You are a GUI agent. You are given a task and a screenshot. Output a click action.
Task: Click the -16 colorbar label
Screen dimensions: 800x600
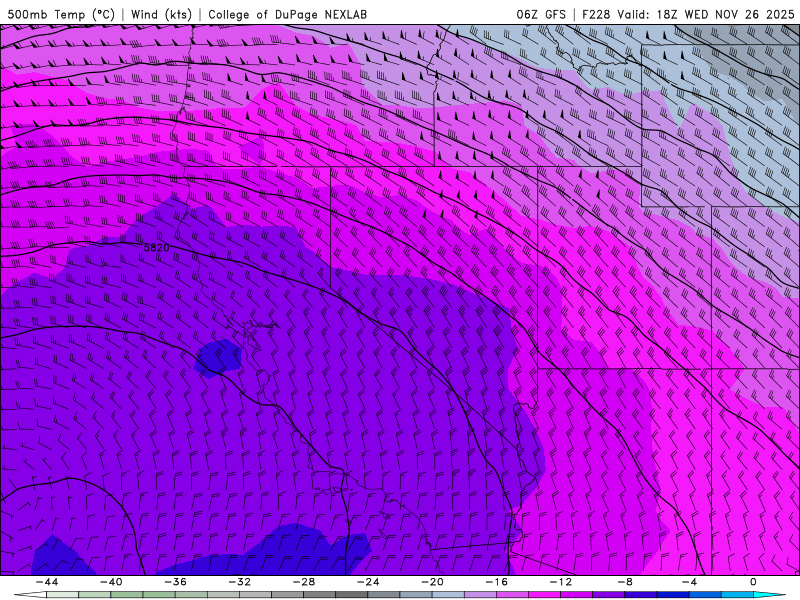tap(496, 582)
